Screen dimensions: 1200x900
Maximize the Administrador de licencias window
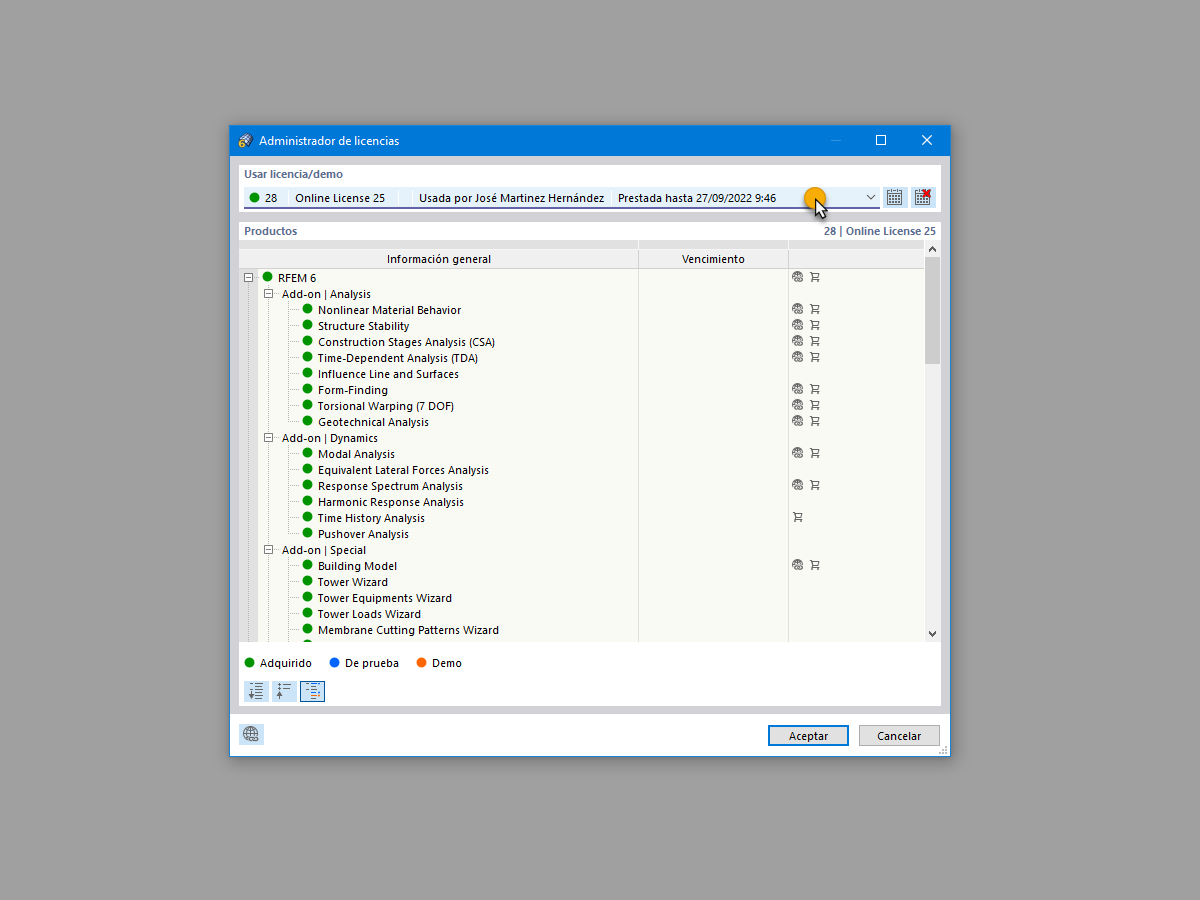point(881,140)
